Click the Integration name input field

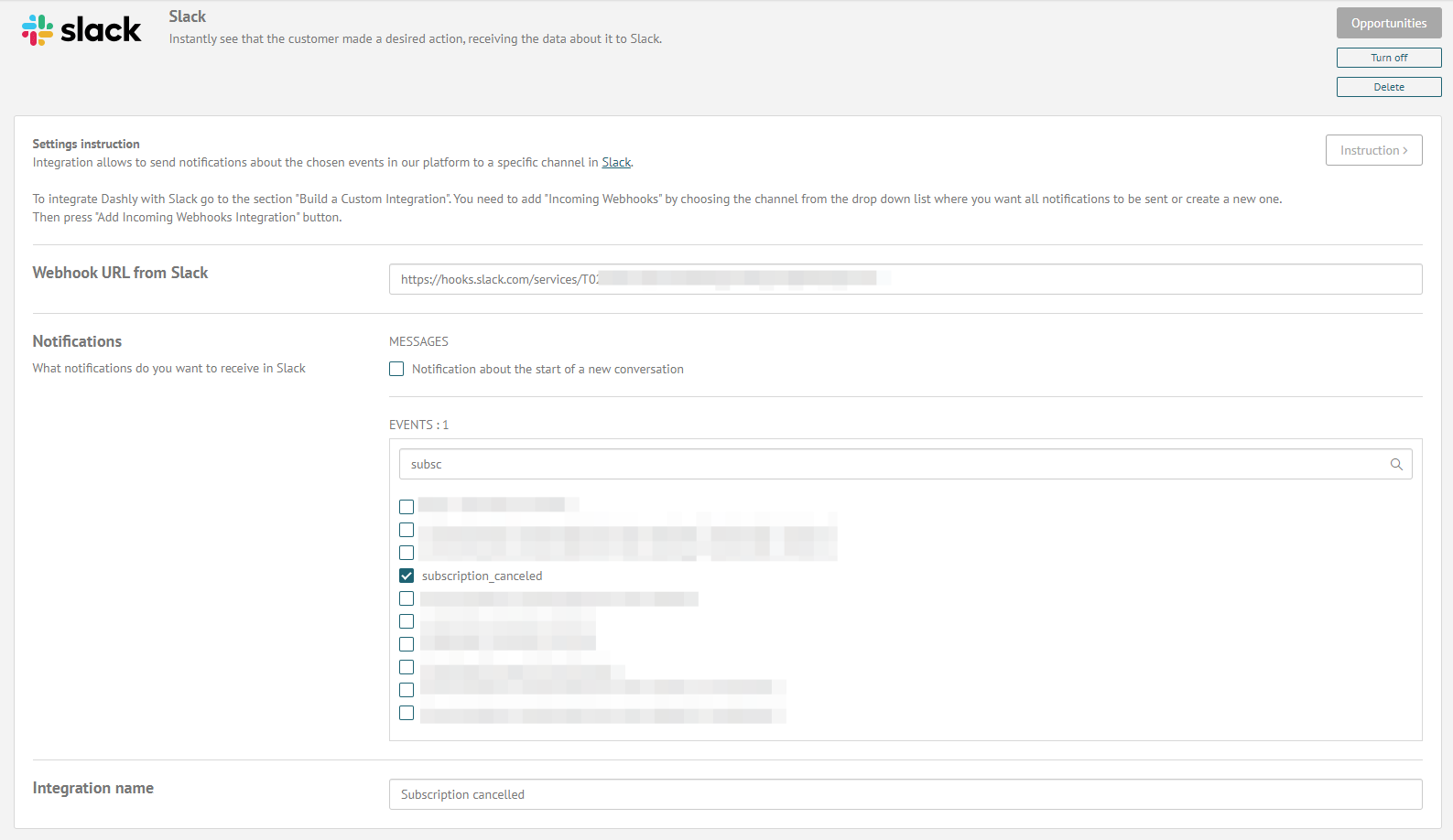coord(905,794)
